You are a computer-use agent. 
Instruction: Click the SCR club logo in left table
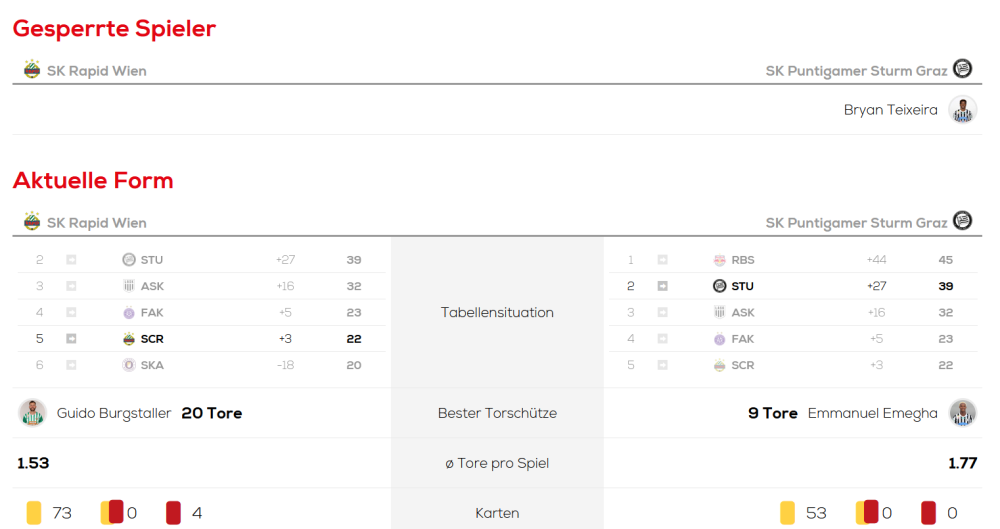click(x=128, y=339)
